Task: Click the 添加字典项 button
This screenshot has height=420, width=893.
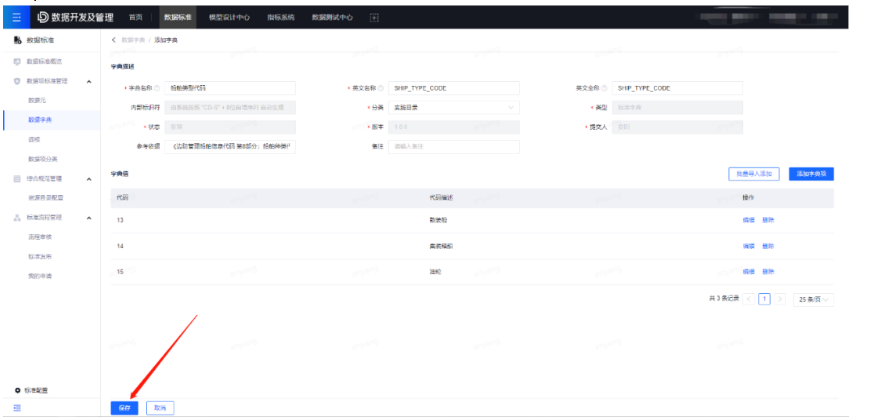Action: 811,174
